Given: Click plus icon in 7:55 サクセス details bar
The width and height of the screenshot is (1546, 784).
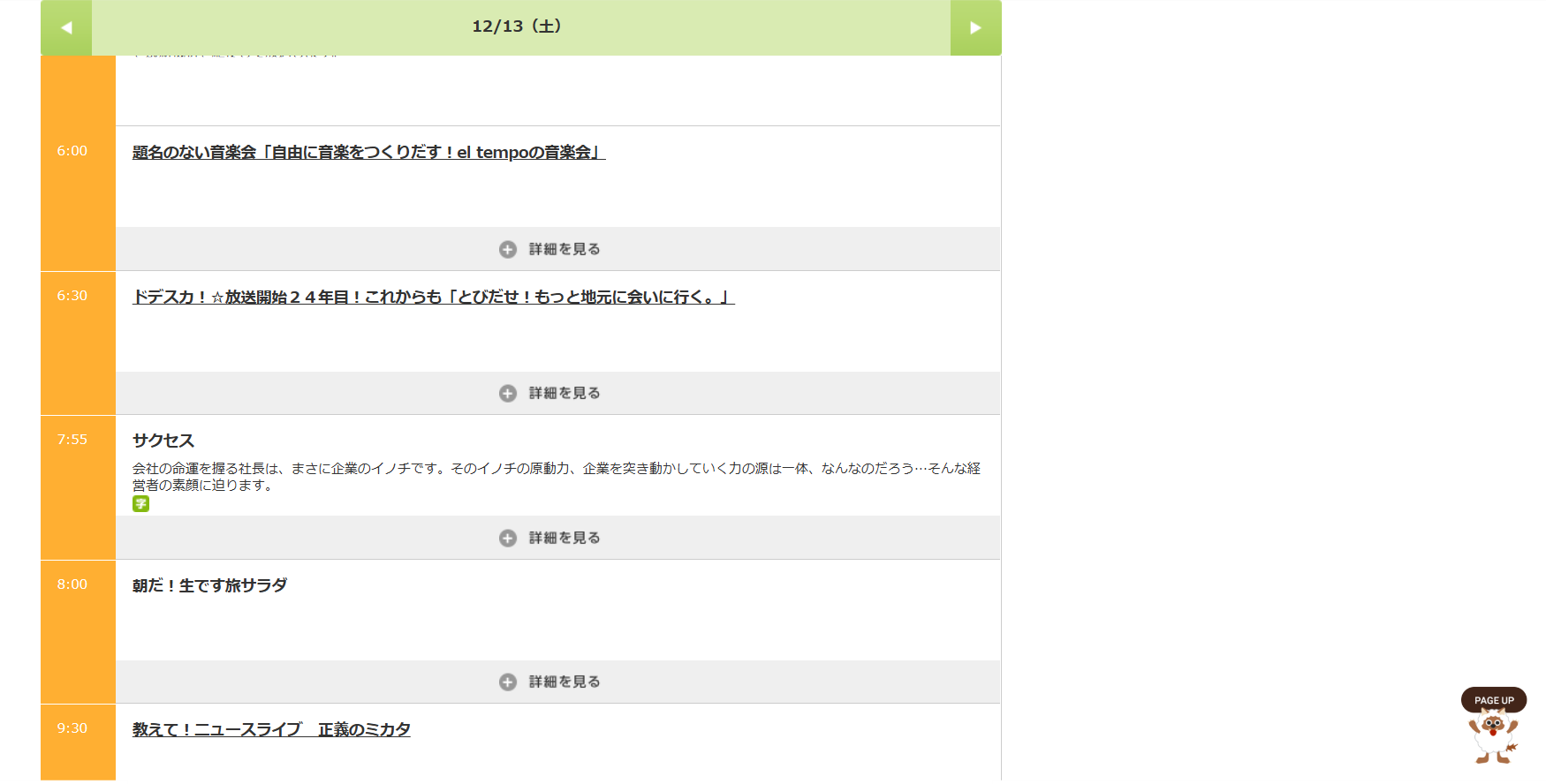Looking at the screenshot, I should (508, 539).
